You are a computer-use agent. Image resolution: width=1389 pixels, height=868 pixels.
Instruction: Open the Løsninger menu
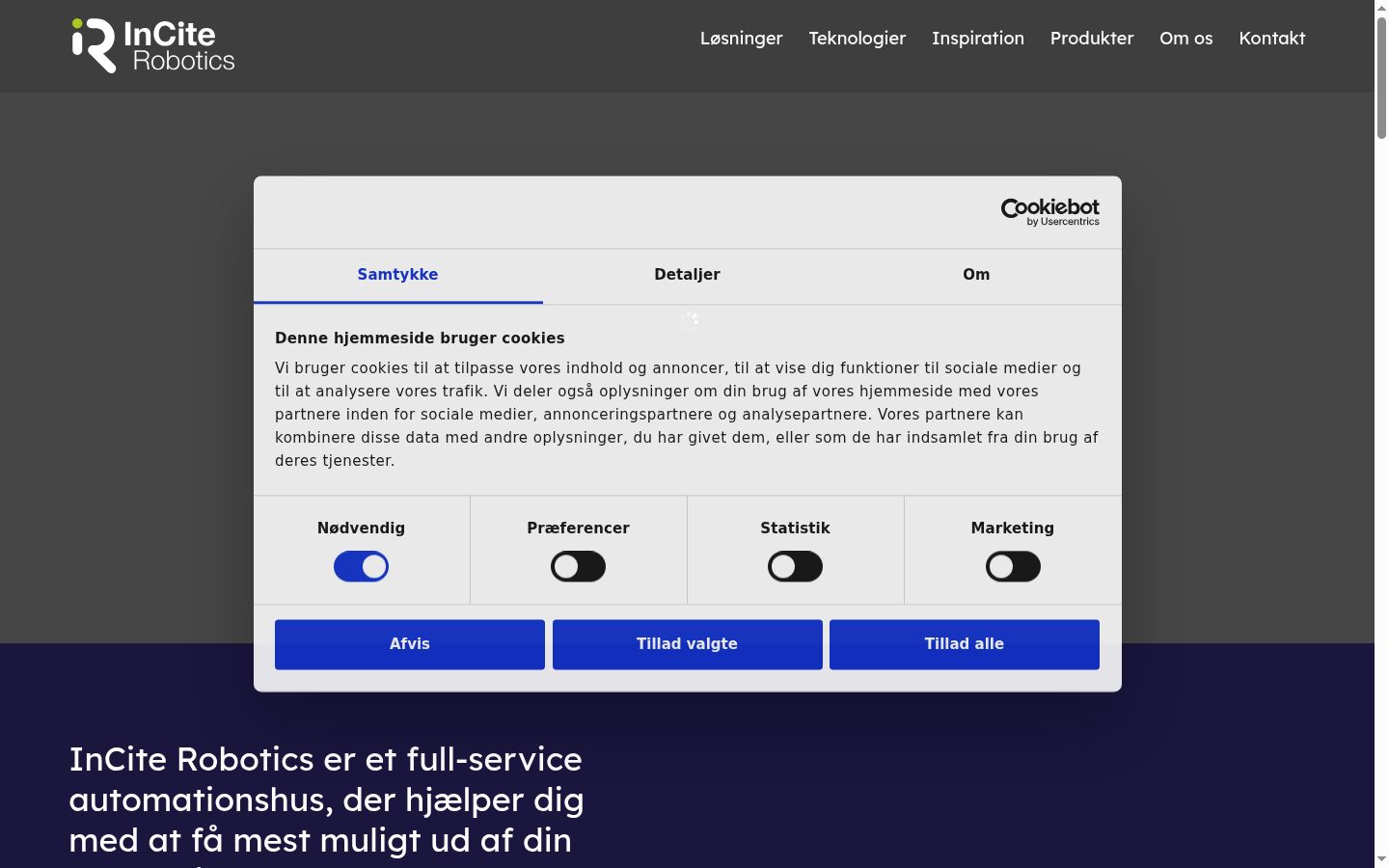click(741, 39)
